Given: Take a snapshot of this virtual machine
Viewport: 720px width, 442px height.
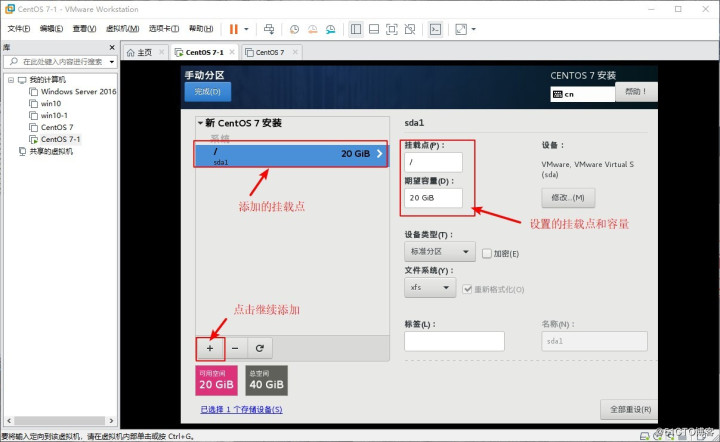Looking at the screenshot, I should click(294, 29).
